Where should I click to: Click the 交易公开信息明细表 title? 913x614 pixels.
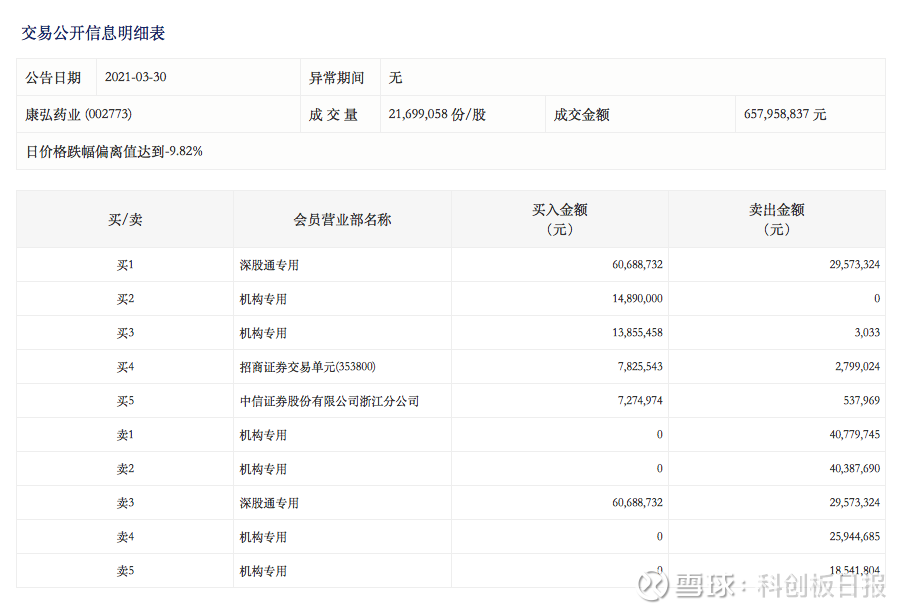click(x=93, y=33)
